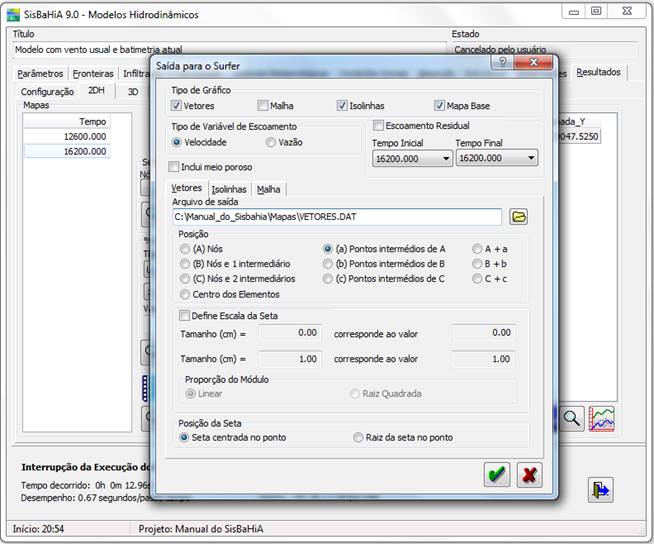The width and height of the screenshot is (654, 544).
Task: Choose Centro dos Elementos position
Action: (184, 294)
